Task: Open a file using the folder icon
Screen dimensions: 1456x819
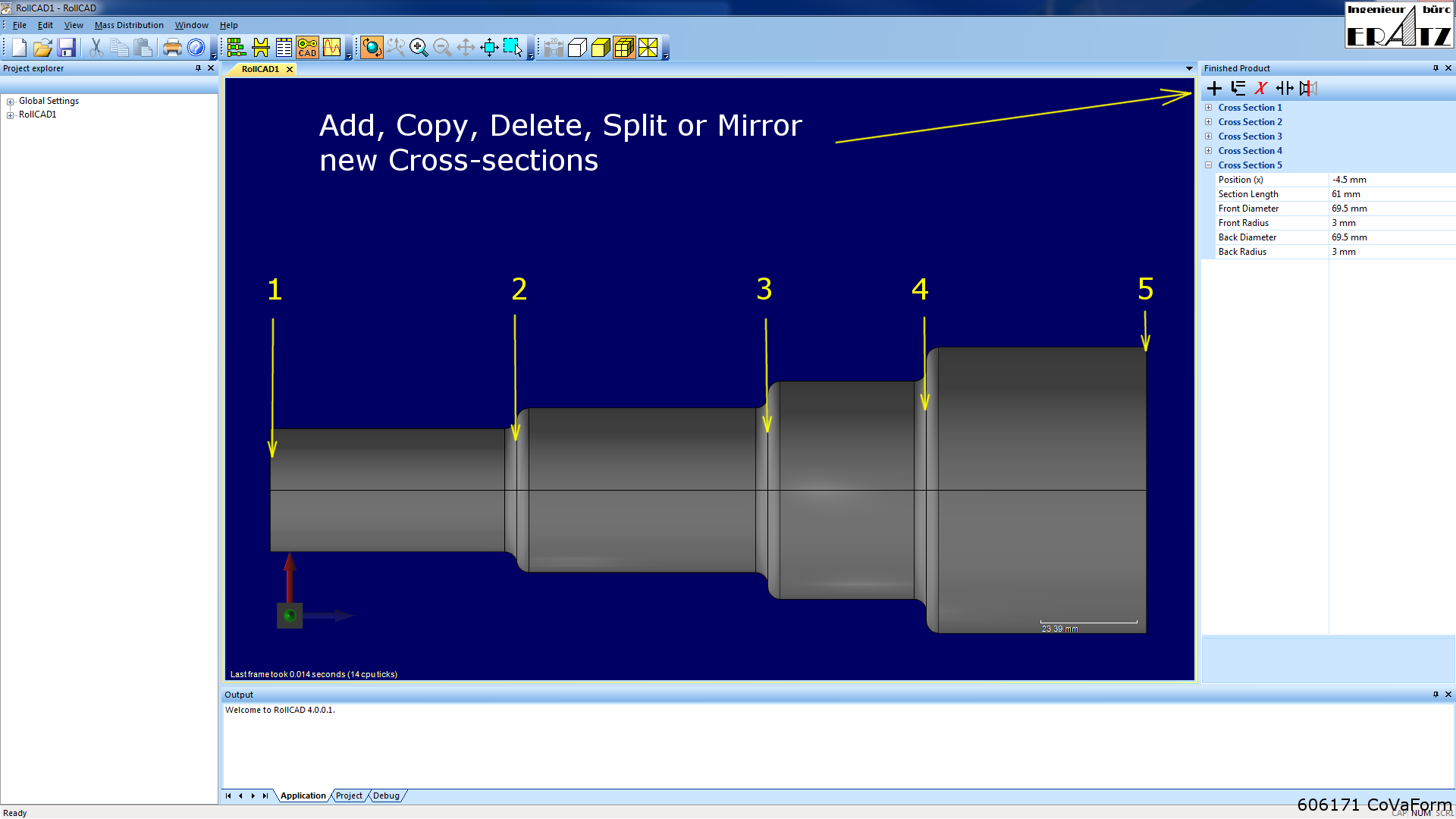Action: click(x=42, y=48)
